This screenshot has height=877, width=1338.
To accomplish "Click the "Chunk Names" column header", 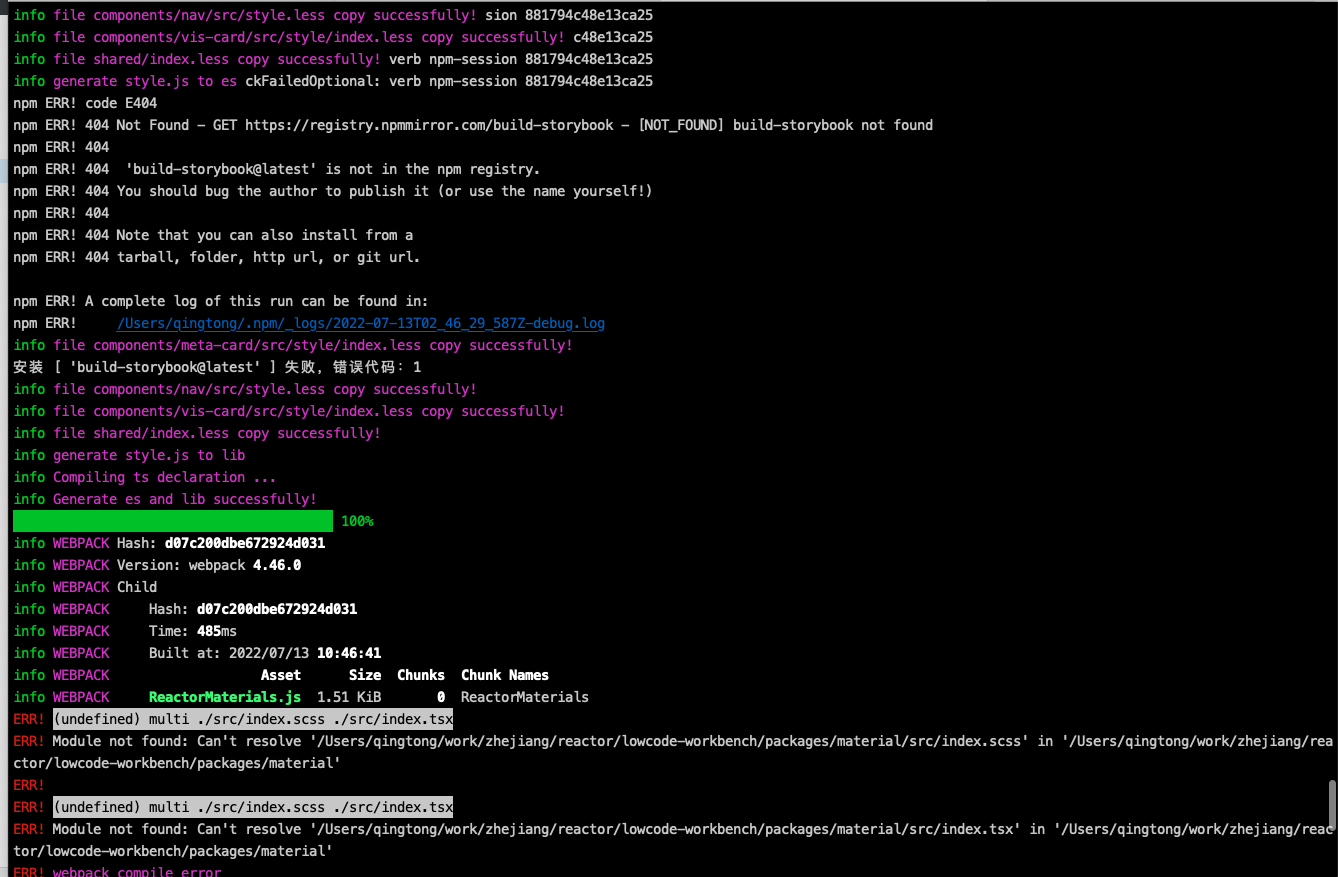I will coord(505,675).
